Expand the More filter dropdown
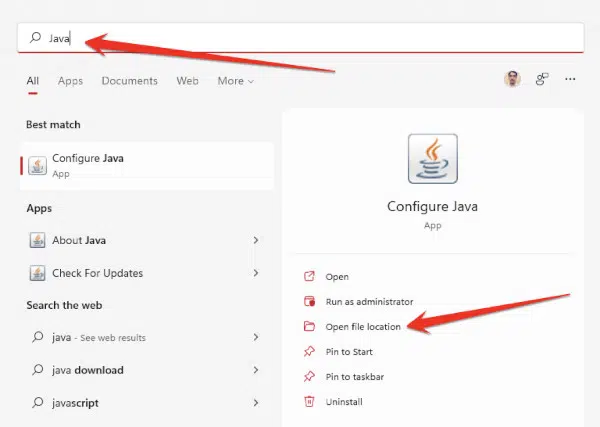Screen dimensions: 600x427 [x=235, y=81]
